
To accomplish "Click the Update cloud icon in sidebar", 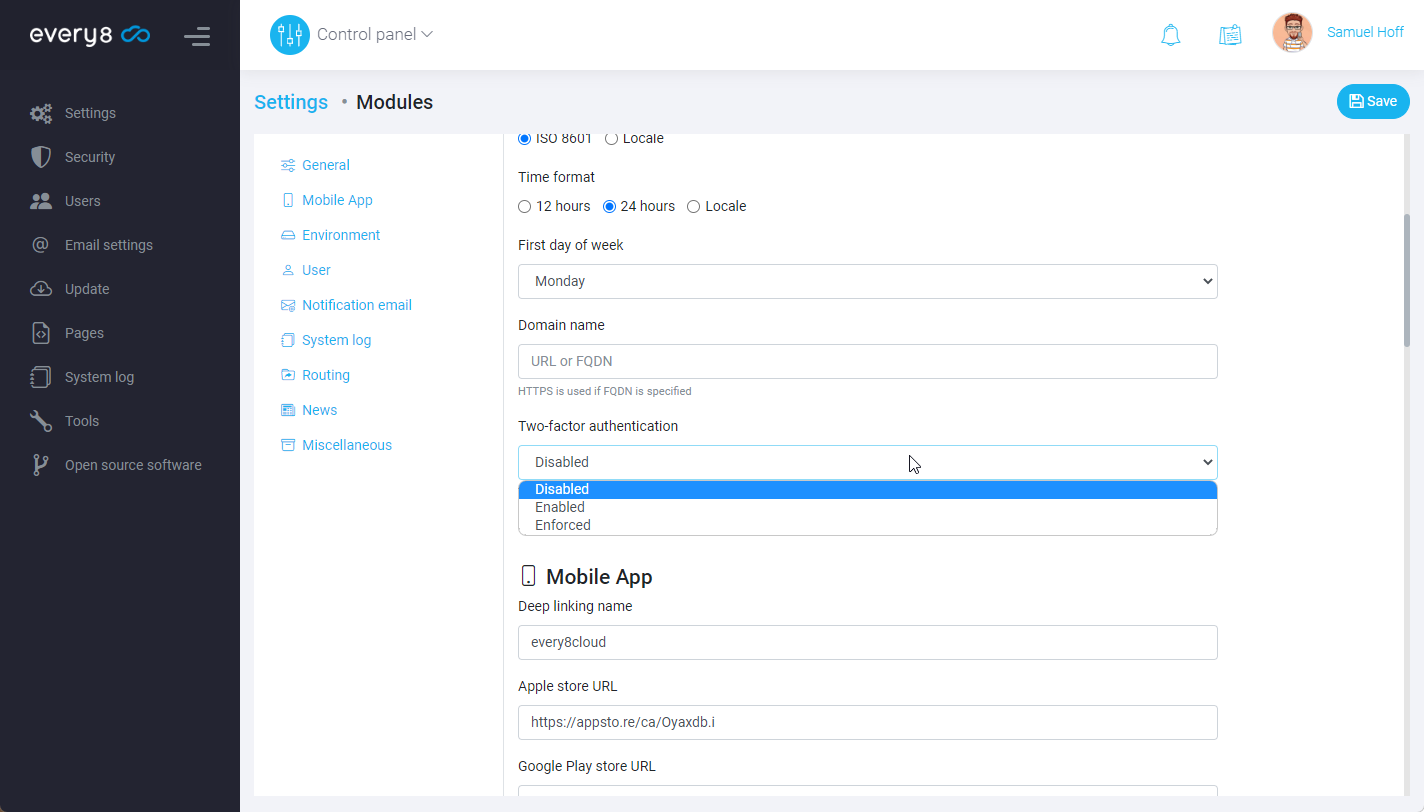I will pyautogui.click(x=41, y=289).
